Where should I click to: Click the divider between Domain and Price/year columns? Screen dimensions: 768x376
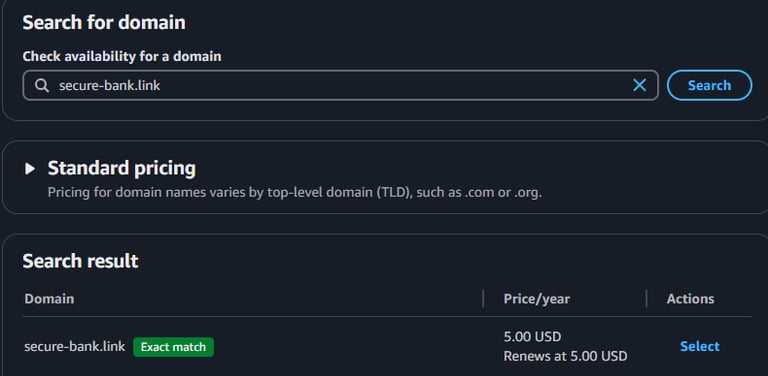pos(483,299)
